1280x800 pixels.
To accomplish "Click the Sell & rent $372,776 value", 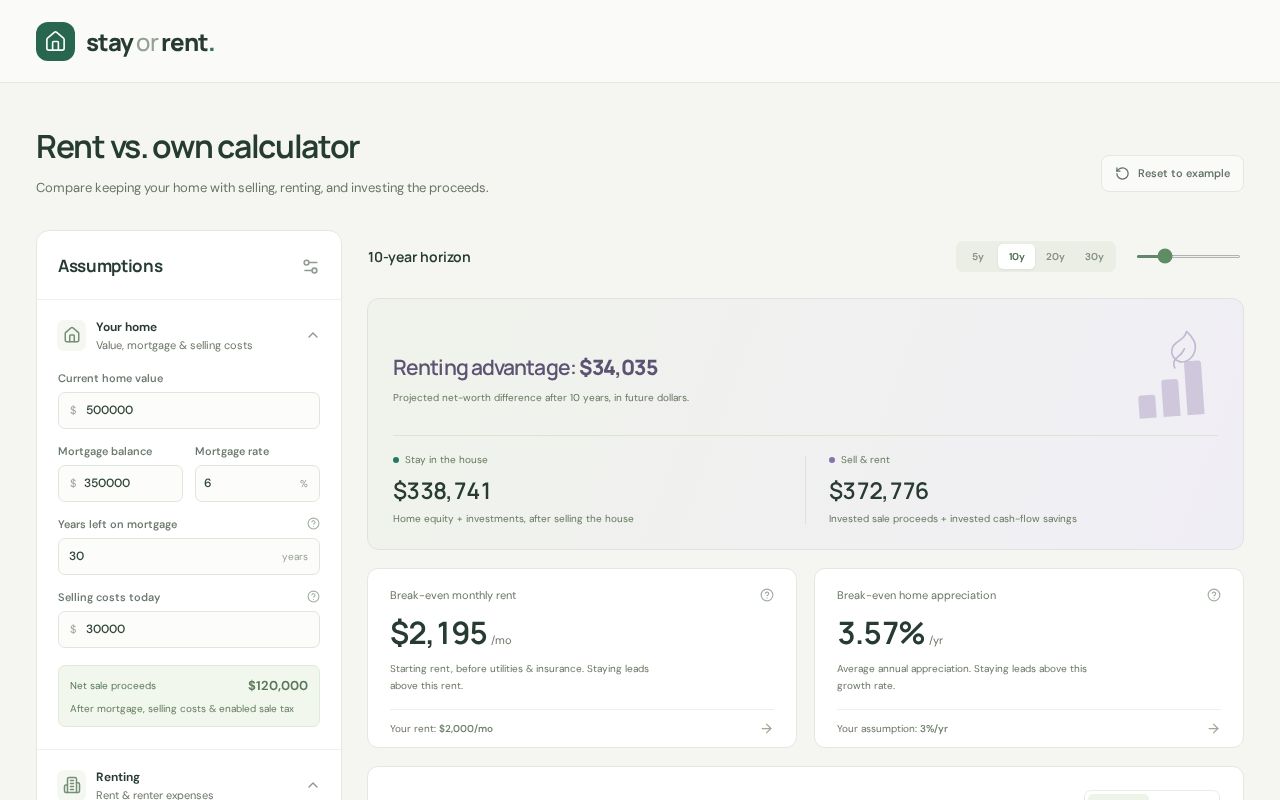I will [x=878, y=491].
